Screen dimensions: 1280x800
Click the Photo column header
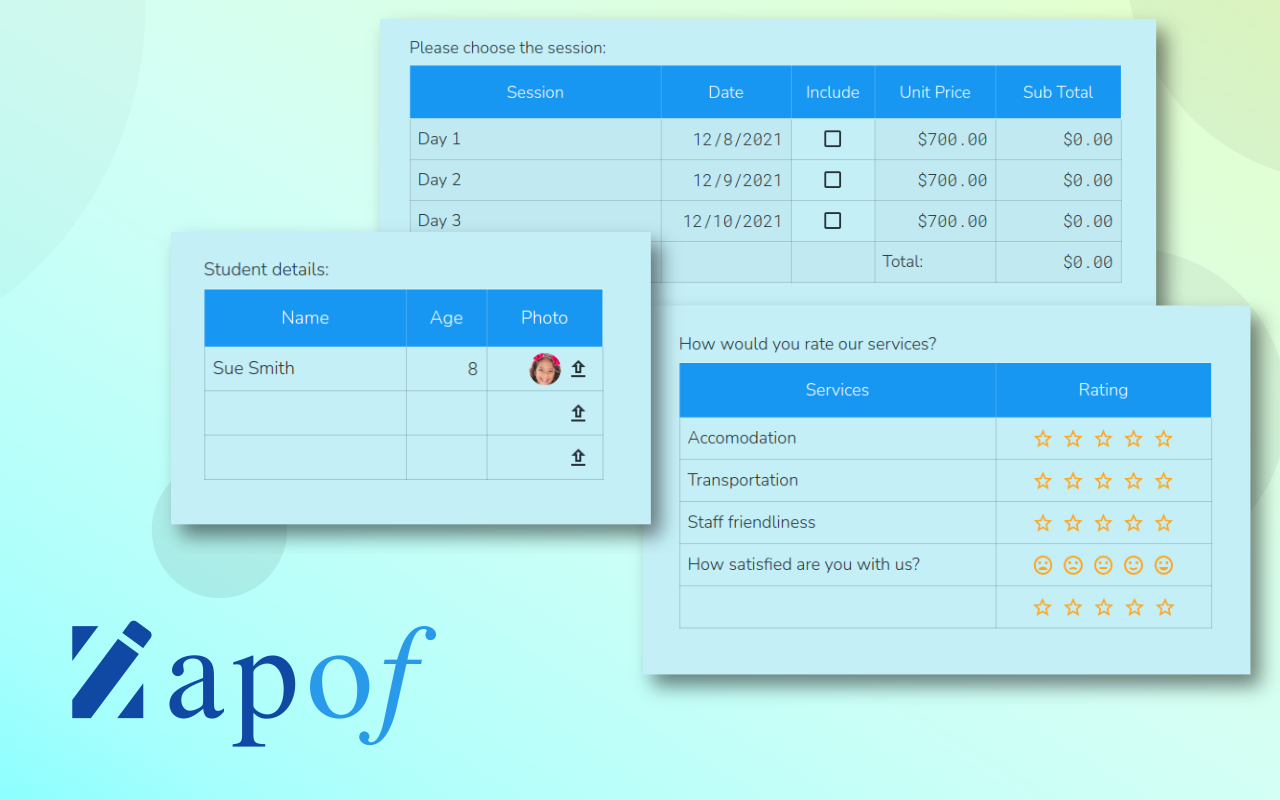pos(544,318)
